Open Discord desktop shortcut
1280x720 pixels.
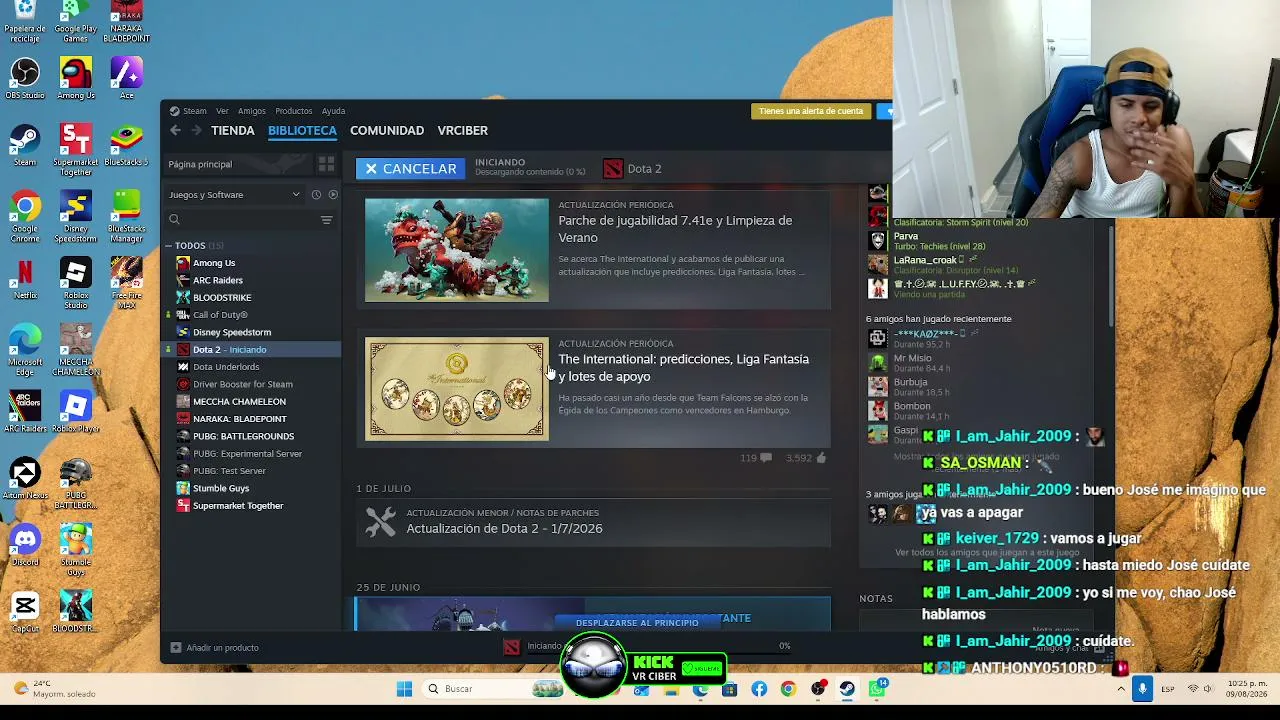(25, 546)
